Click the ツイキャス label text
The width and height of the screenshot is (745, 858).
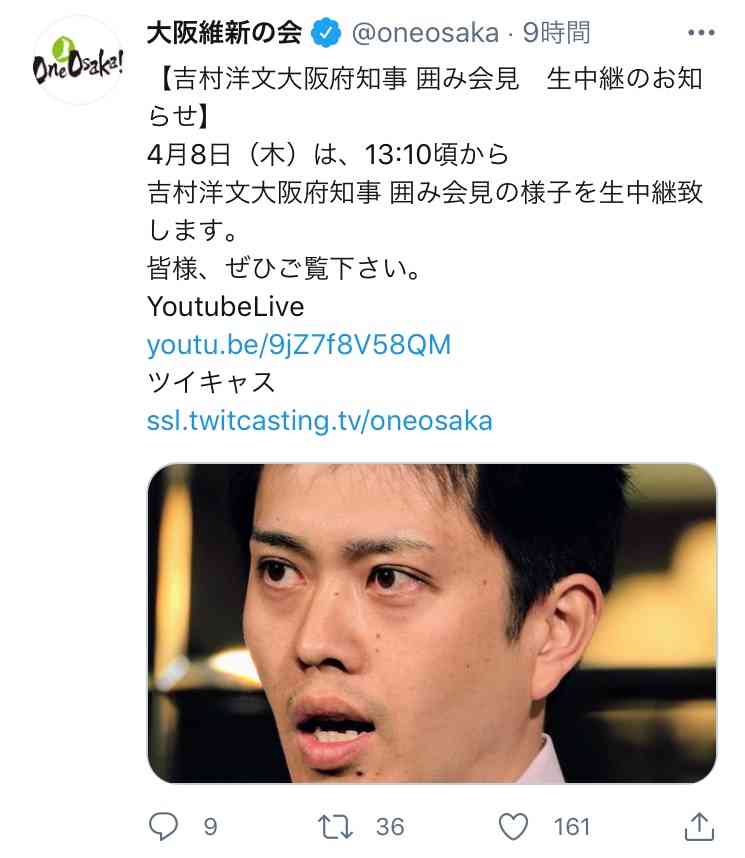(211, 382)
